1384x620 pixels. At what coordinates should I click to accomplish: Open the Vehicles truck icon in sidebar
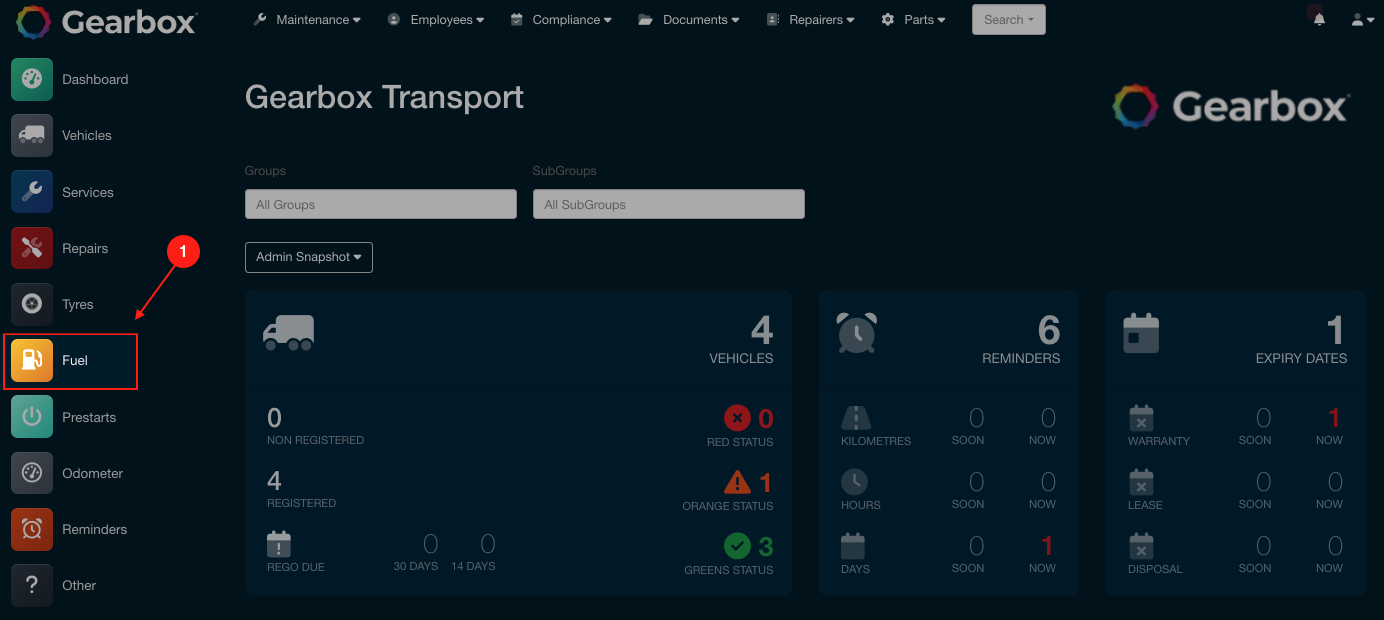click(31, 135)
